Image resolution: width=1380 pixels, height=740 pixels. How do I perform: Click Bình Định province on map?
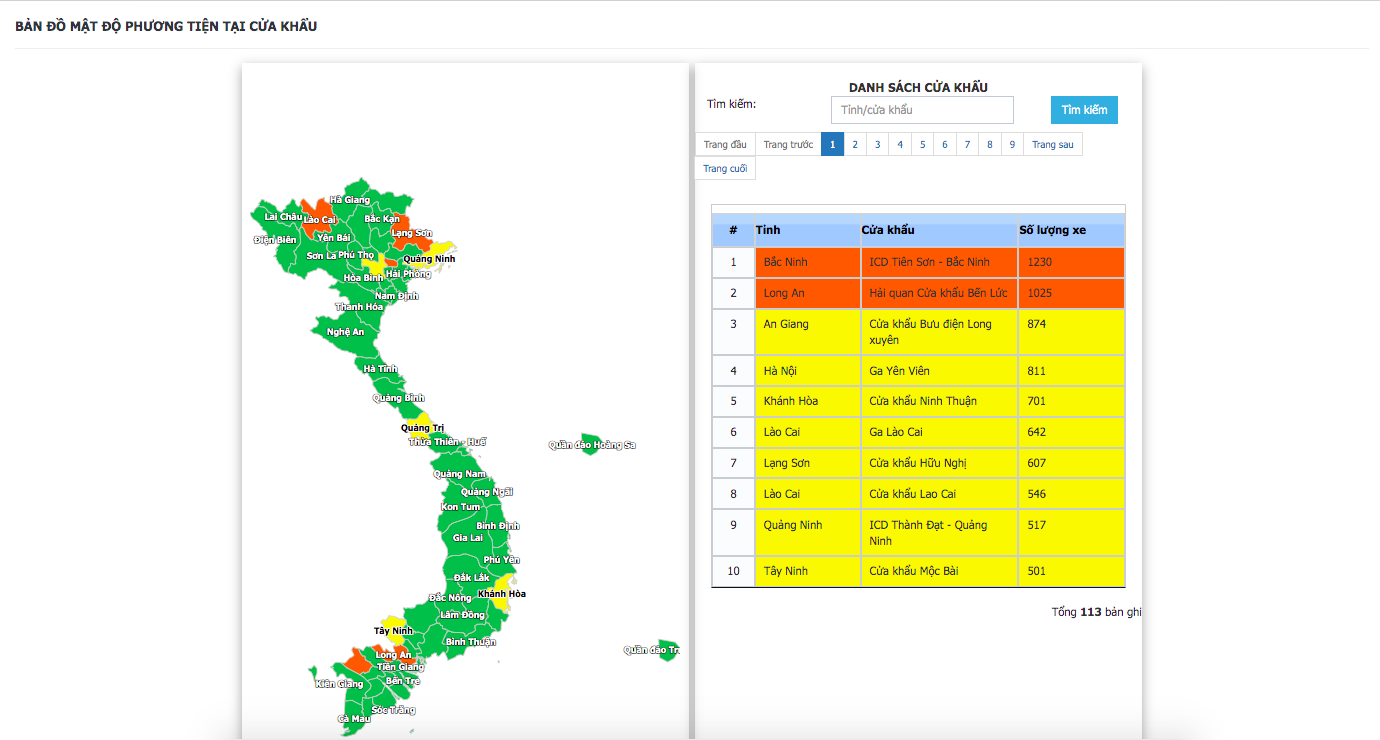(497, 525)
